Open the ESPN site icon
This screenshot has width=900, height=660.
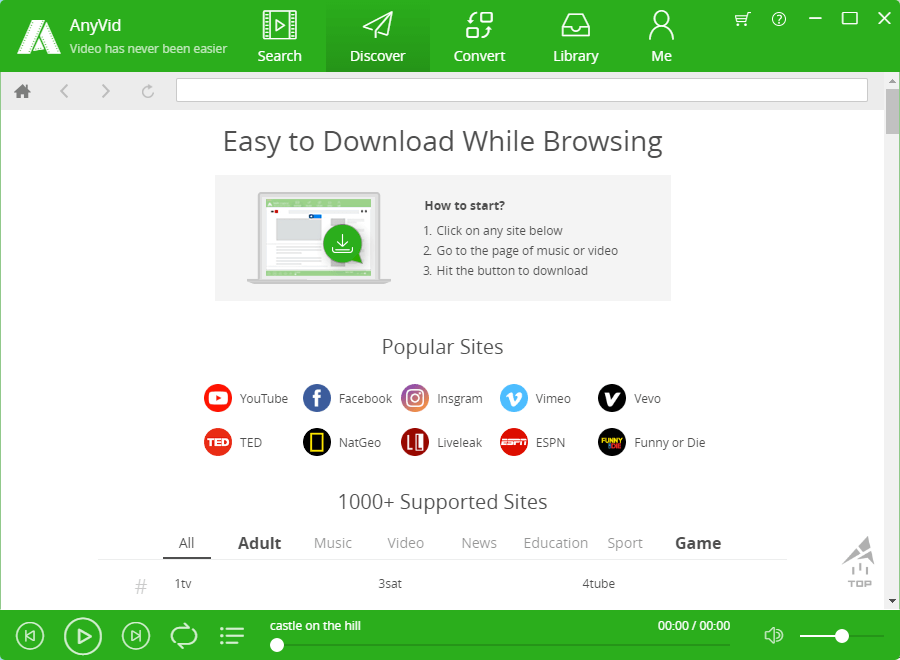click(514, 442)
